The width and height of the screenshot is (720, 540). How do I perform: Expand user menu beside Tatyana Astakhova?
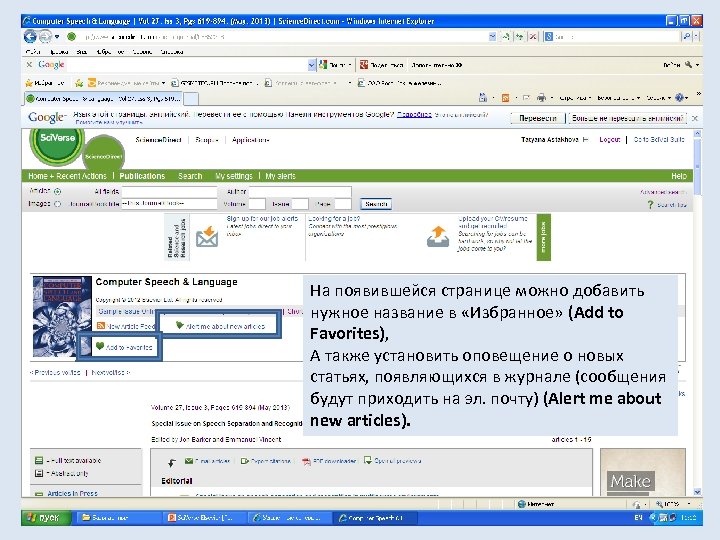tap(585, 140)
